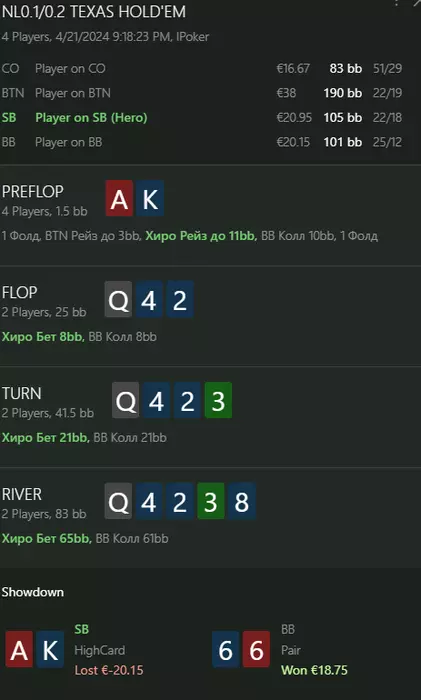Click the Won €18.75 result text
This screenshot has width=421, height=700.
314,670
